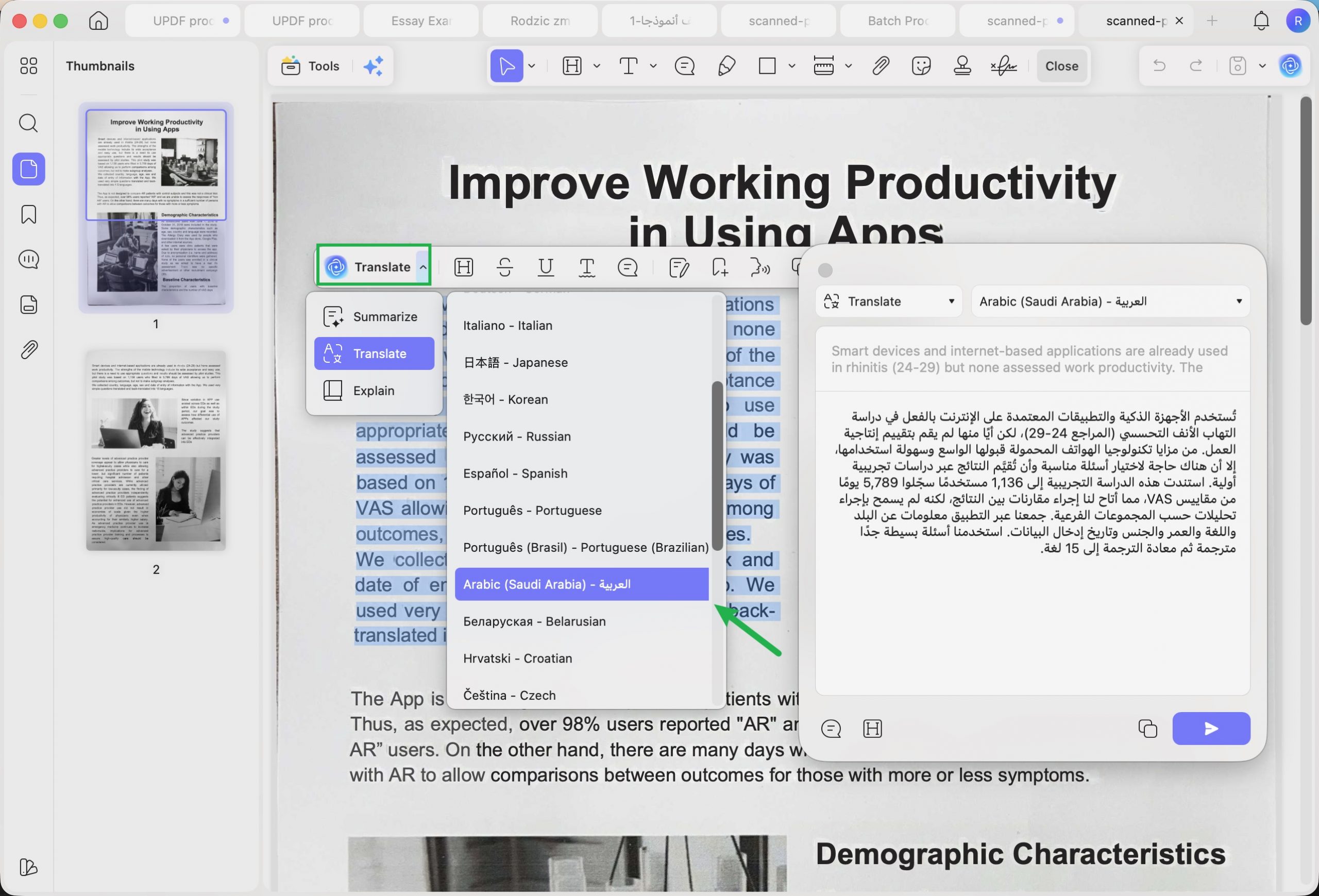Image resolution: width=1319 pixels, height=896 pixels.
Task: Open the bookmarks sidebar icon
Action: tap(28, 214)
